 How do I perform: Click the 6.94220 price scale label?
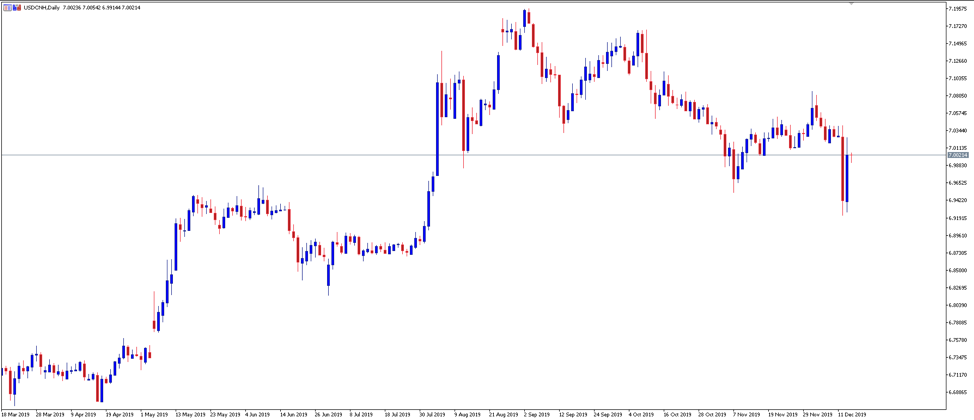pos(958,200)
